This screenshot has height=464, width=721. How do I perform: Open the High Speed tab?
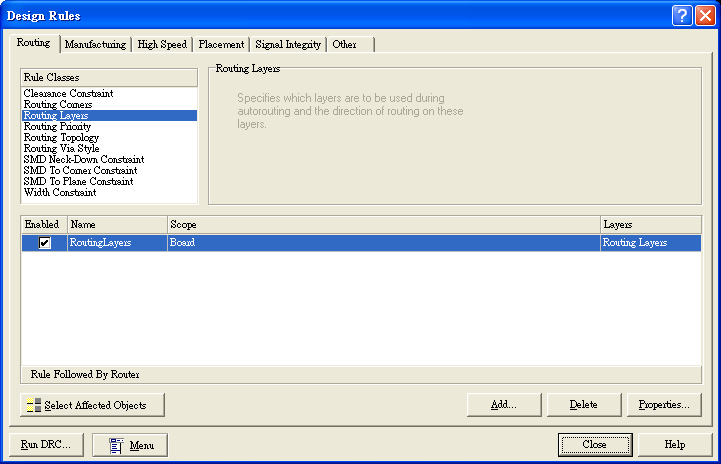162,45
